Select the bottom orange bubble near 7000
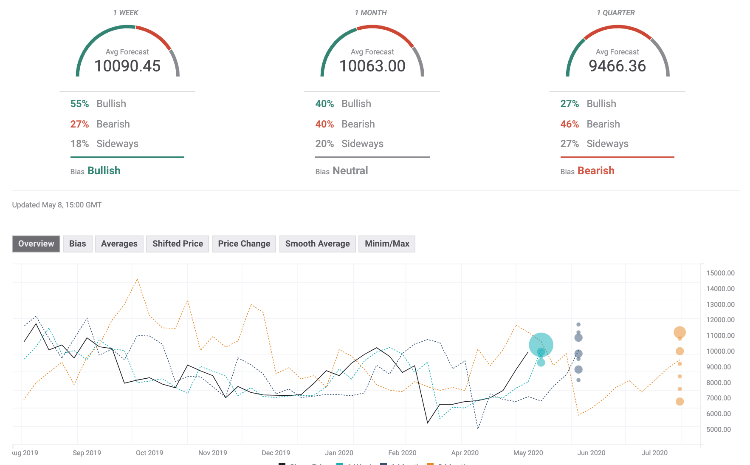This screenshot has height=465, width=750. [680, 401]
